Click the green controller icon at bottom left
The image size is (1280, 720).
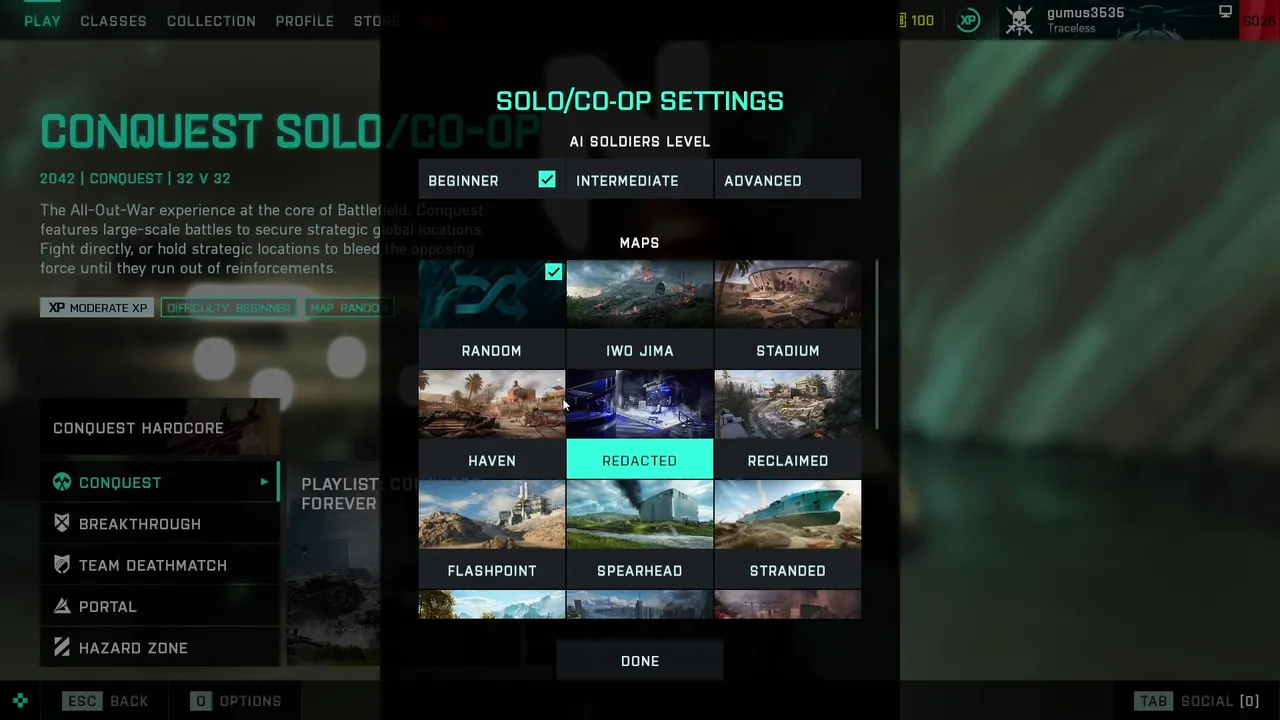20,701
